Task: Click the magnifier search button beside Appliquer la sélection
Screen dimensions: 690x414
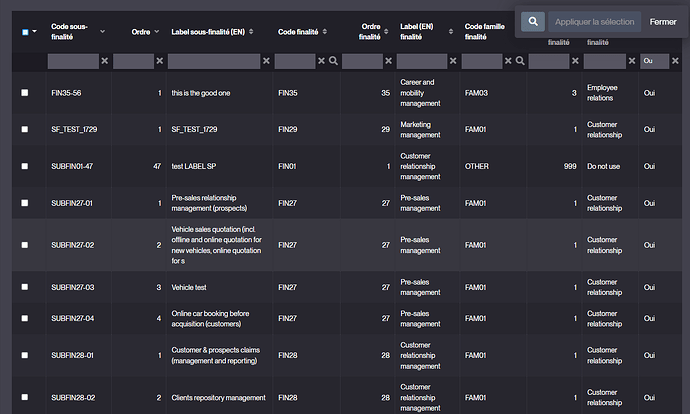Action: click(534, 21)
